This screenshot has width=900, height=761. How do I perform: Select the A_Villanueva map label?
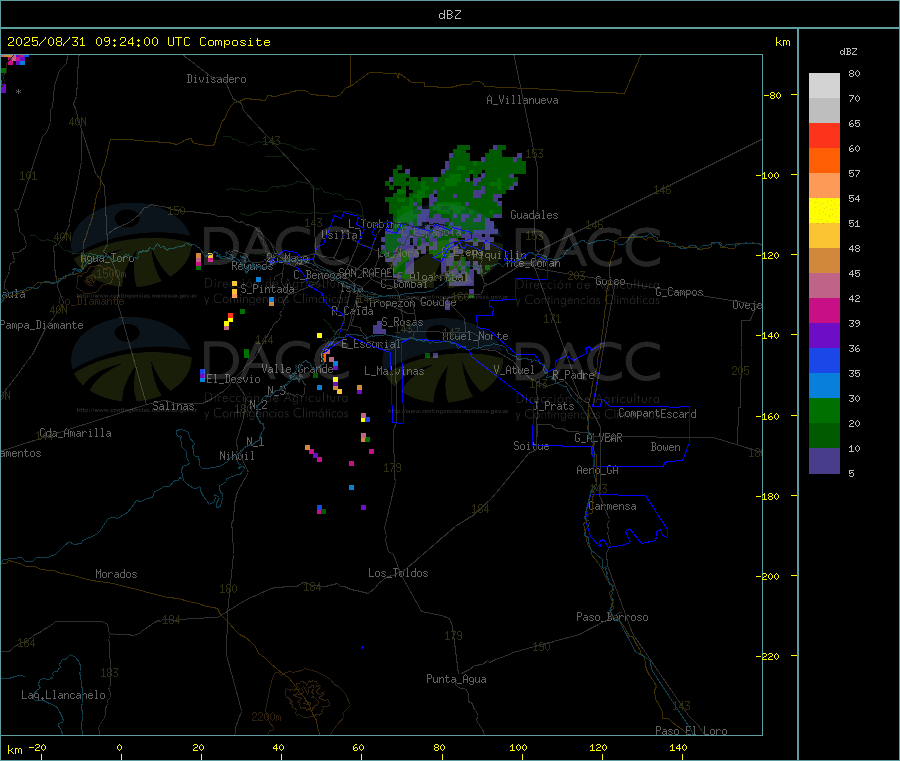(522, 100)
